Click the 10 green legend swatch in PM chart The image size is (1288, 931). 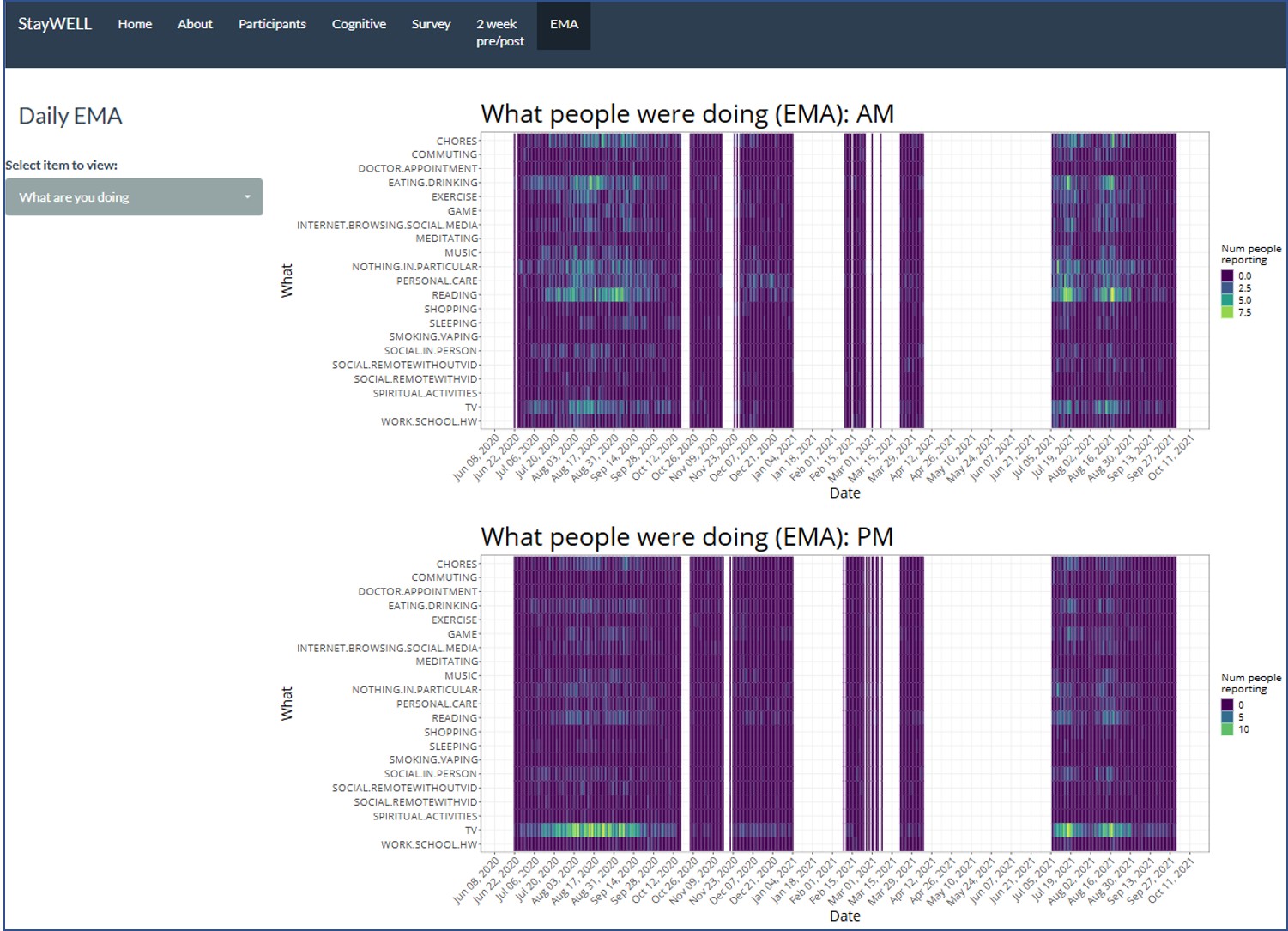(x=1227, y=729)
